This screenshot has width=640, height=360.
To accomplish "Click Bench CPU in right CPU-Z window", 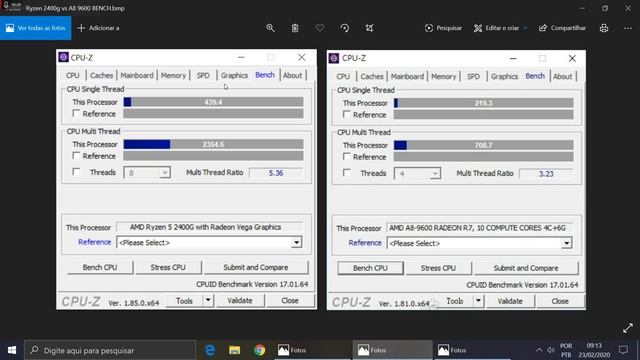I will tap(370, 268).
